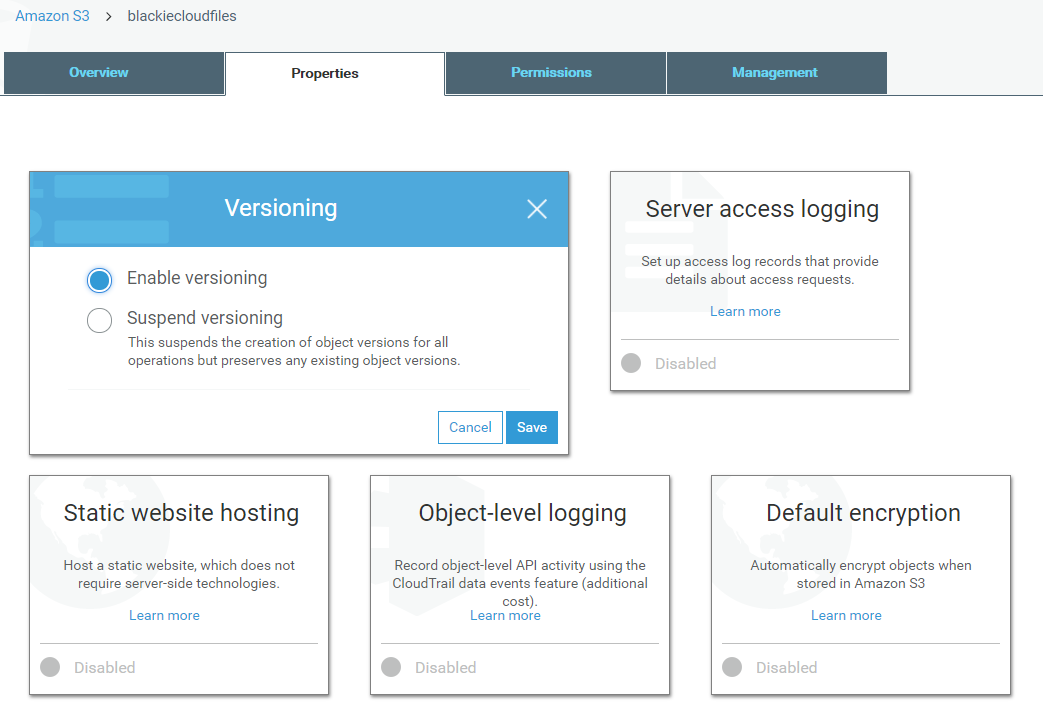Cancel the Versioning changes
The width and height of the screenshot is (1043, 706).
tap(470, 427)
